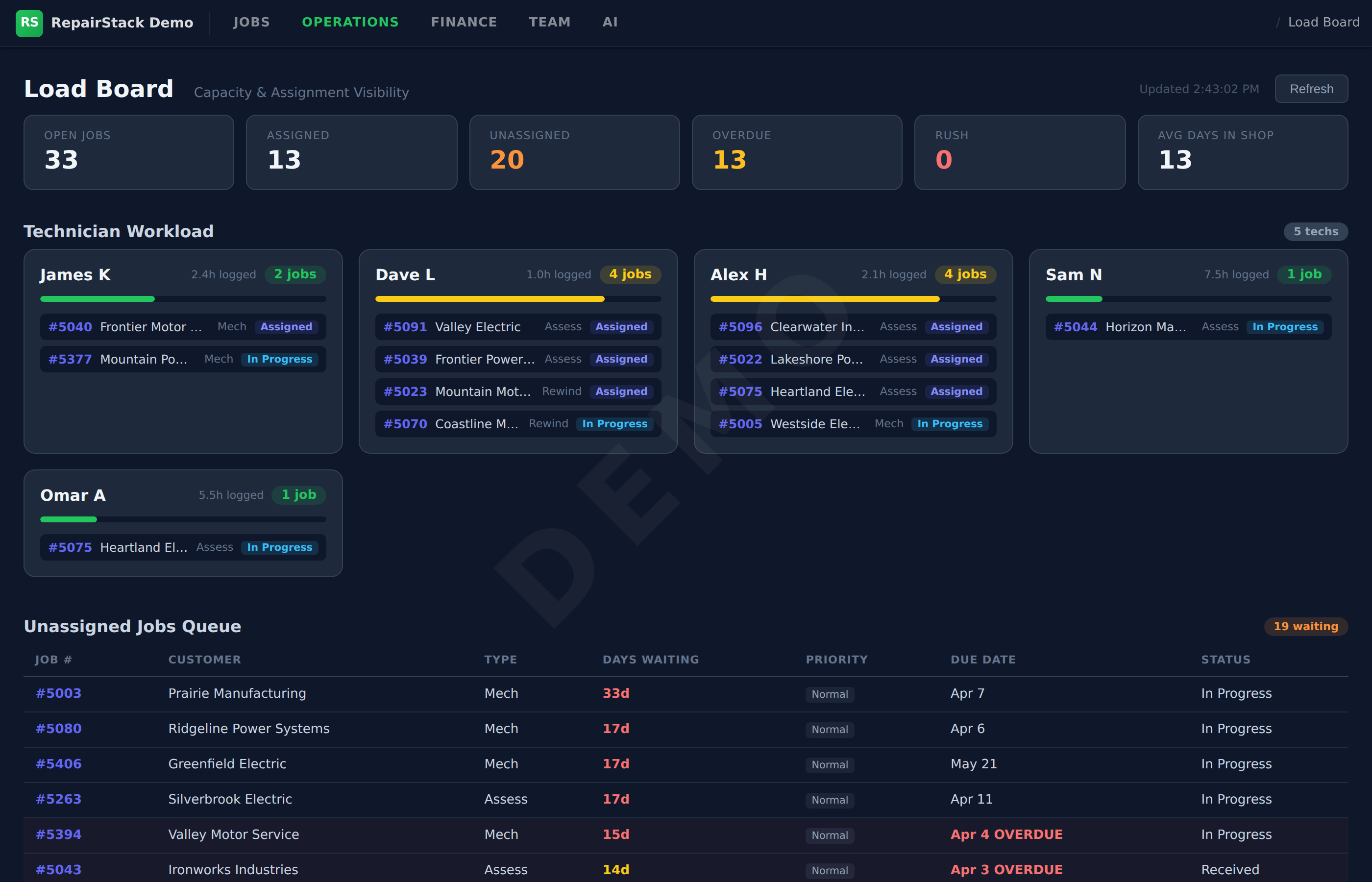
Task: Open the JOBS navigation menu
Action: click(251, 23)
